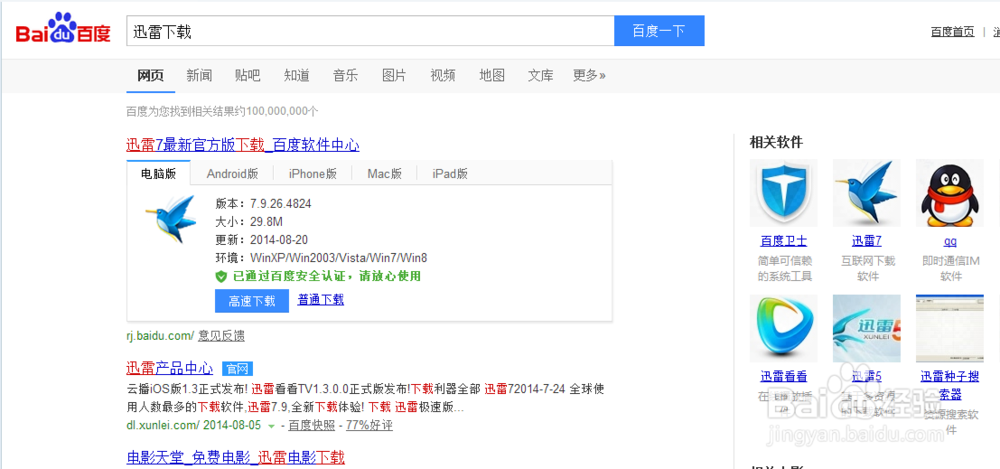The width and height of the screenshot is (1000, 469).
Task: Open the 百度快照 link
Action: (x=312, y=426)
